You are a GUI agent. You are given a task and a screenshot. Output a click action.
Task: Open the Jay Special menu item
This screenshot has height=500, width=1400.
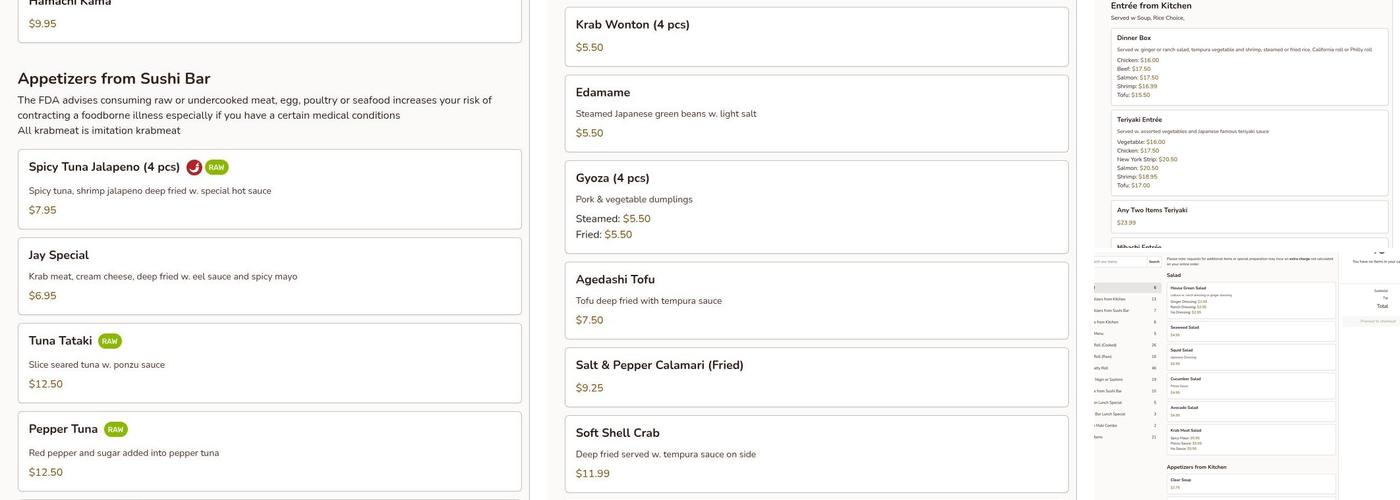click(269, 275)
